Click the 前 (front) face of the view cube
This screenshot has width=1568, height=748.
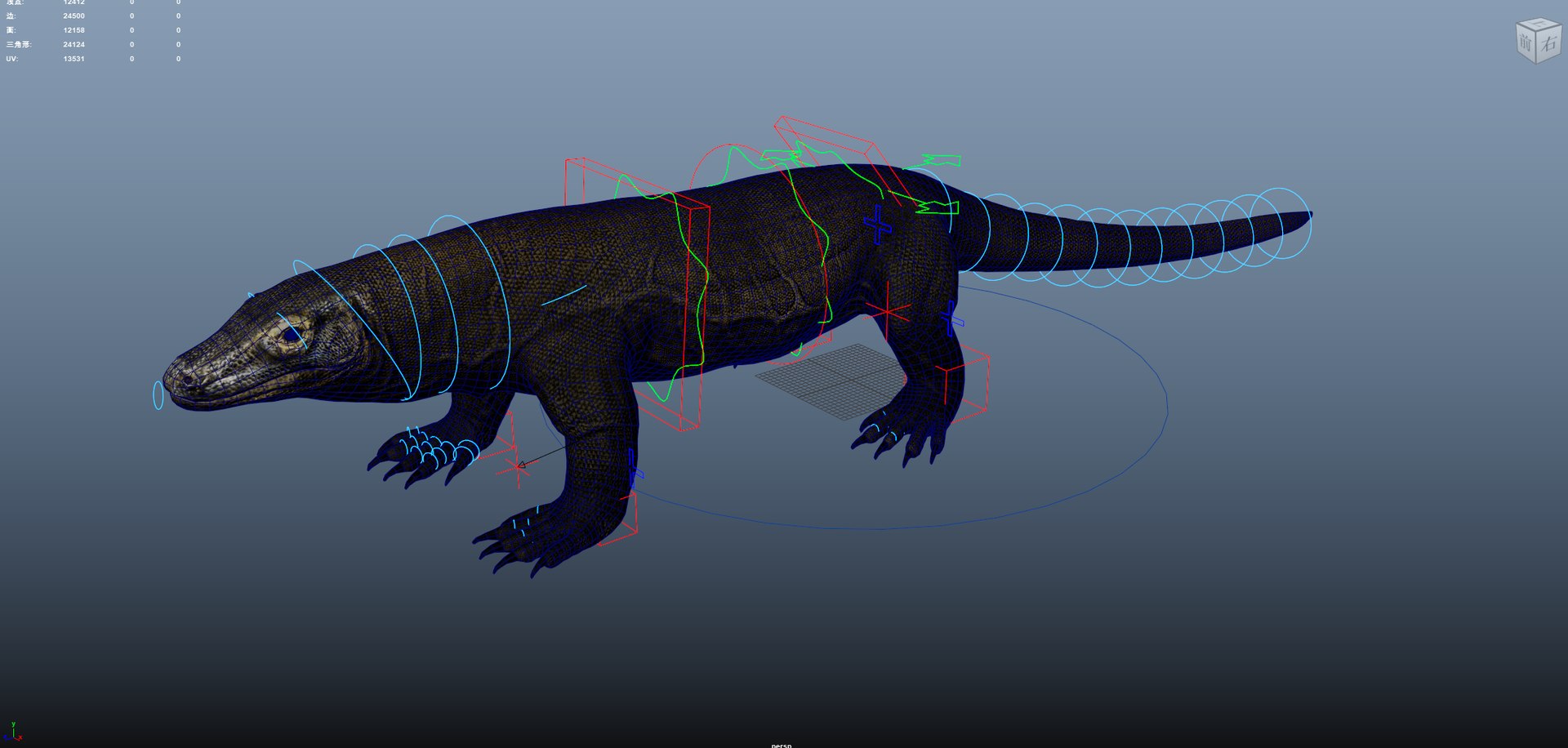click(1526, 42)
